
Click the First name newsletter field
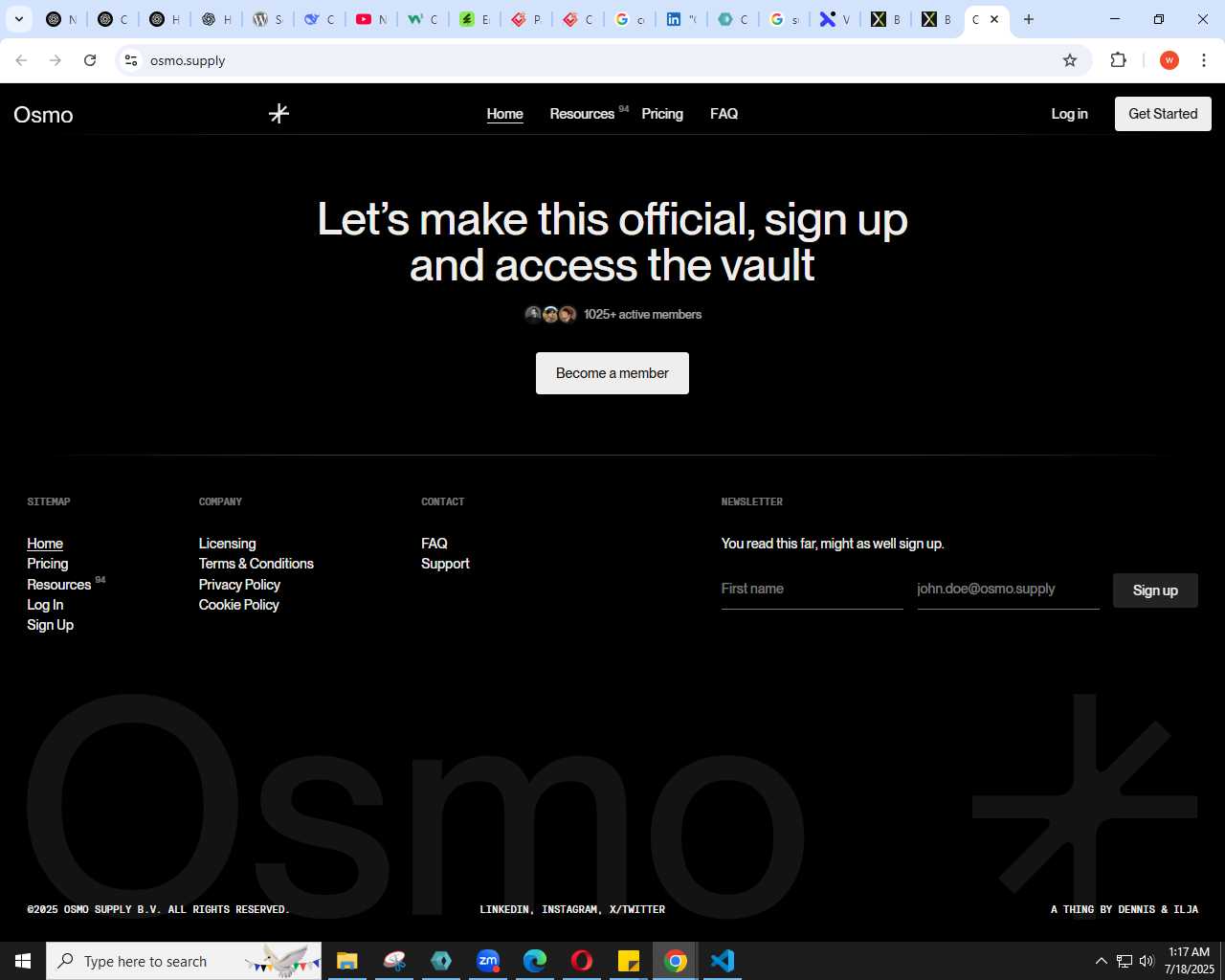813,590
